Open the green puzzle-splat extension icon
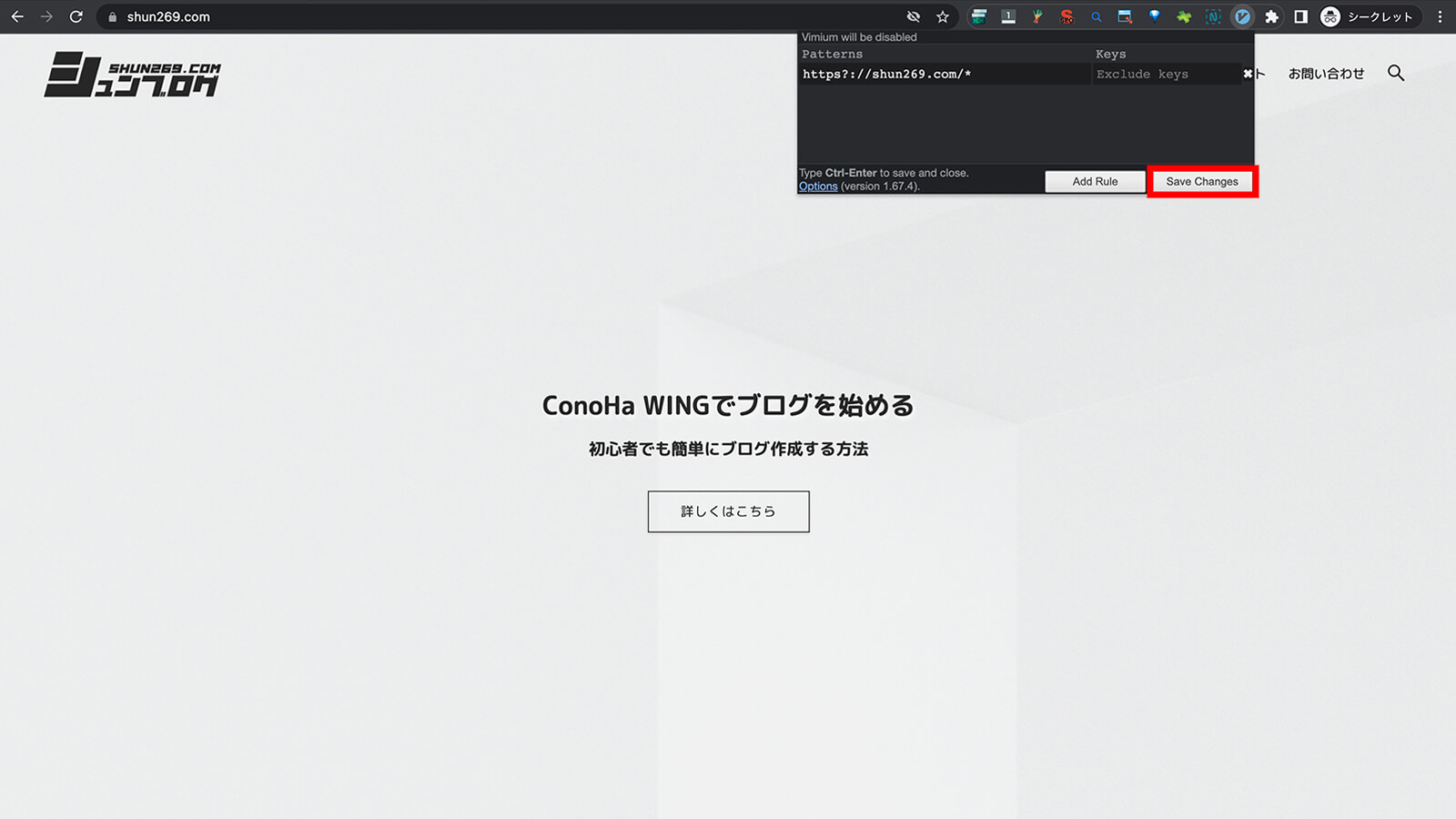The width and height of the screenshot is (1456, 819). (x=1183, y=16)
